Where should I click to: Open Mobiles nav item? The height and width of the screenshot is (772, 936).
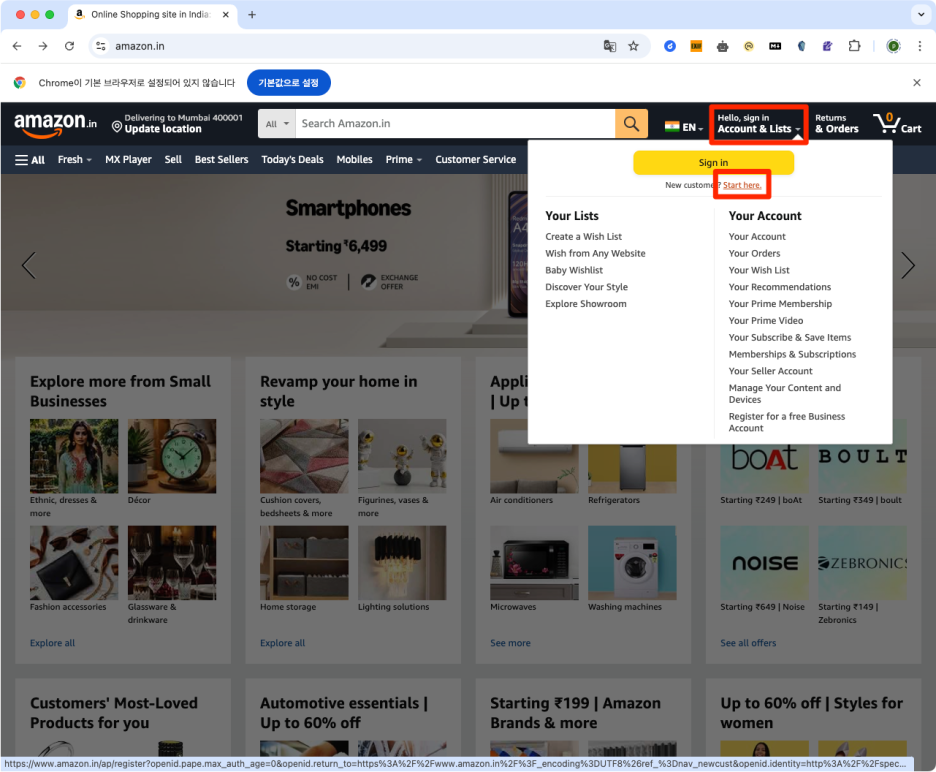coord(354,159)
